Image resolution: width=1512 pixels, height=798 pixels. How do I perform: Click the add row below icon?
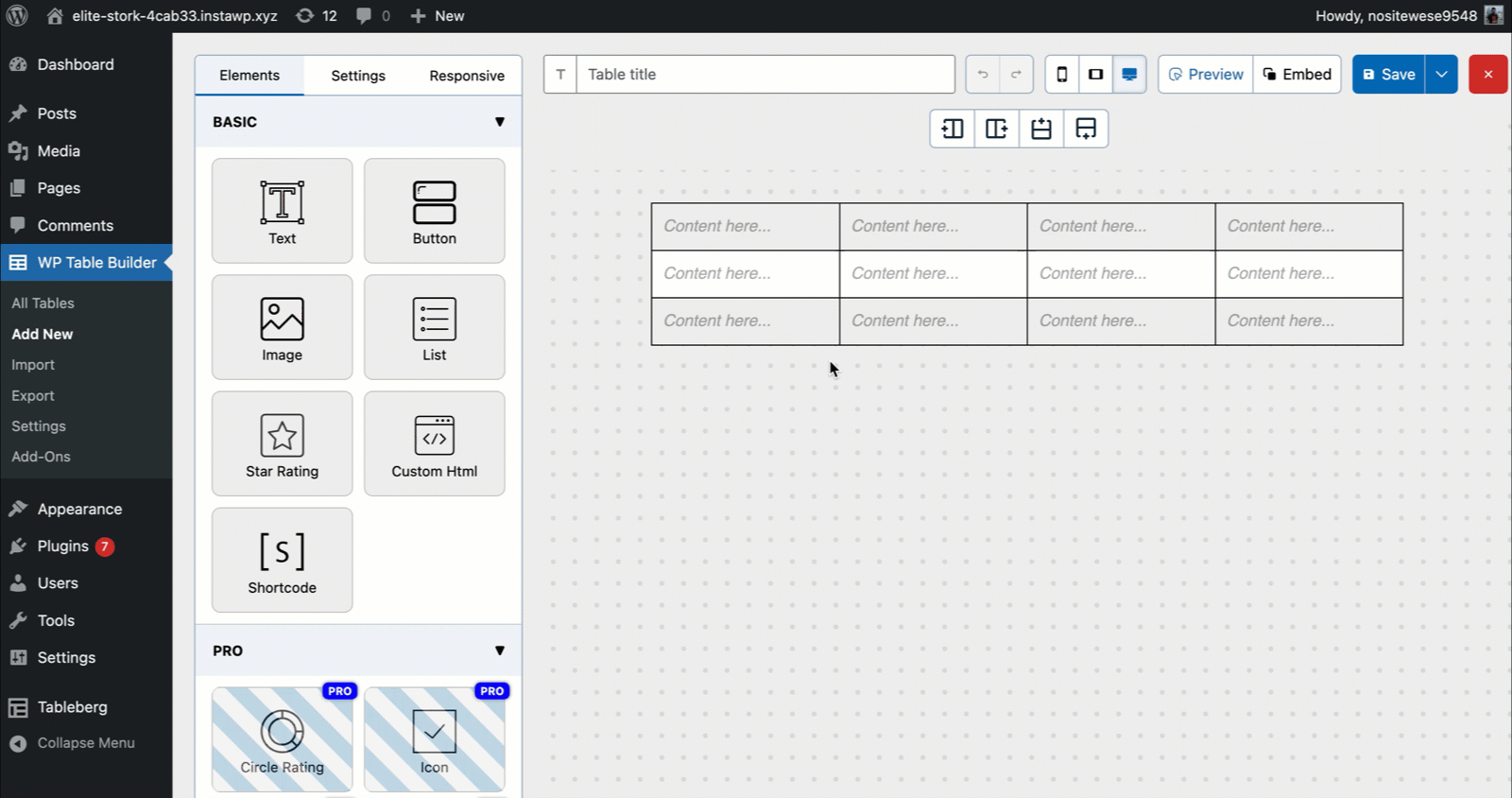1085,129
